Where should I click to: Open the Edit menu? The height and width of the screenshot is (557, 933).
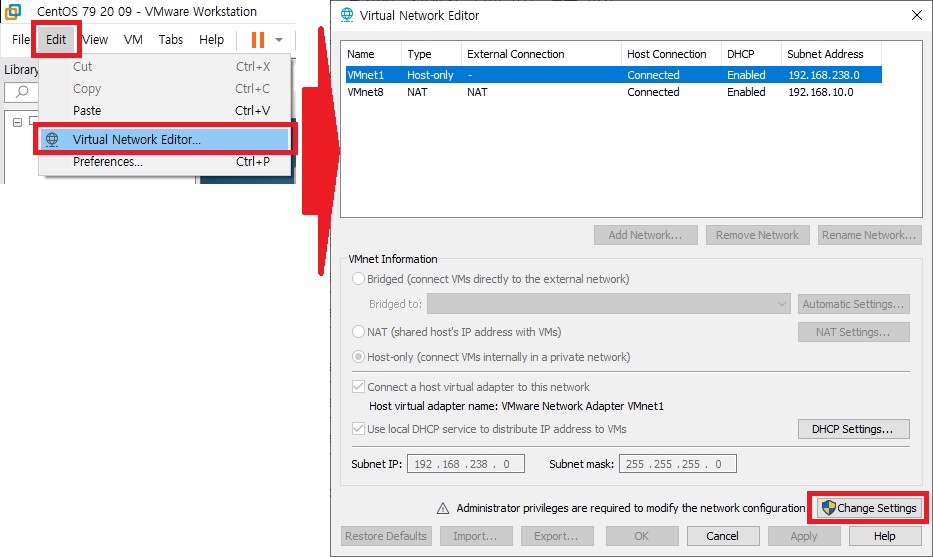coord(56,40)
